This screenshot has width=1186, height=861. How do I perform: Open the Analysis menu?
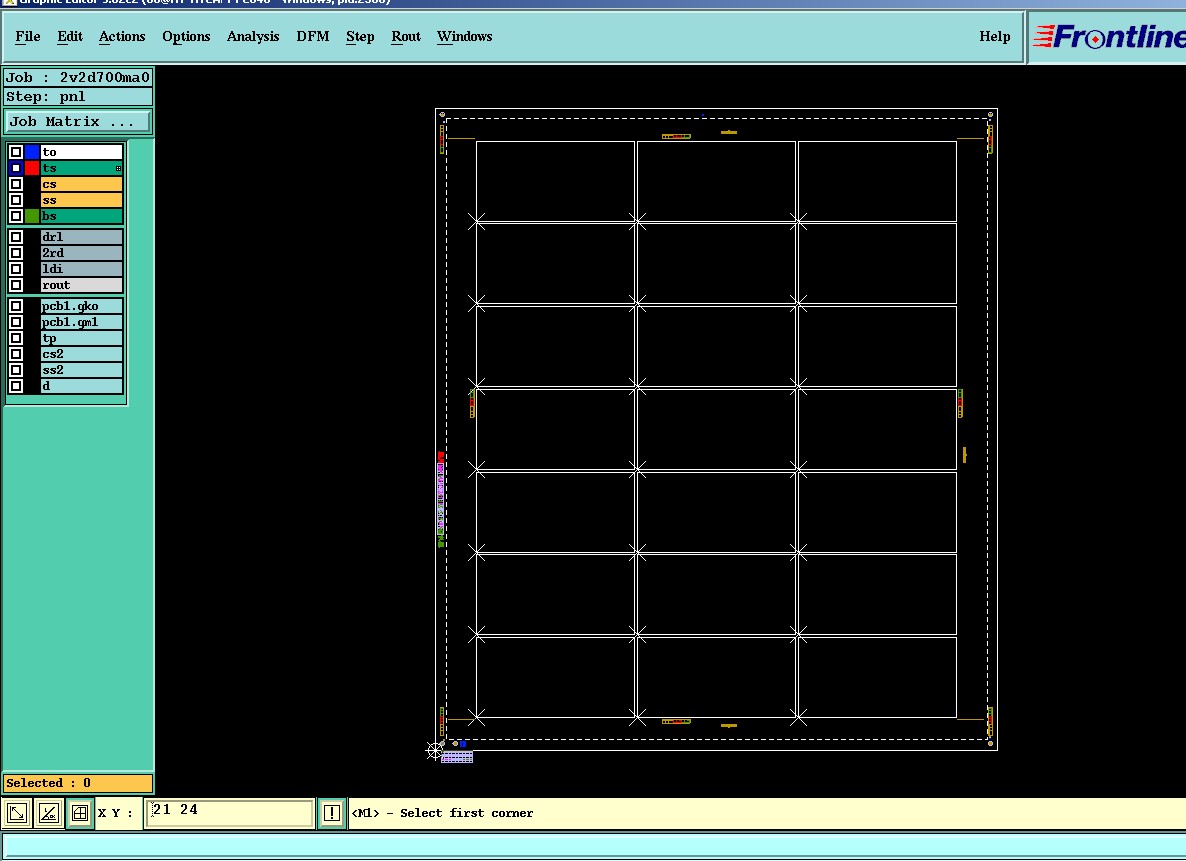(x=253, y=36)
